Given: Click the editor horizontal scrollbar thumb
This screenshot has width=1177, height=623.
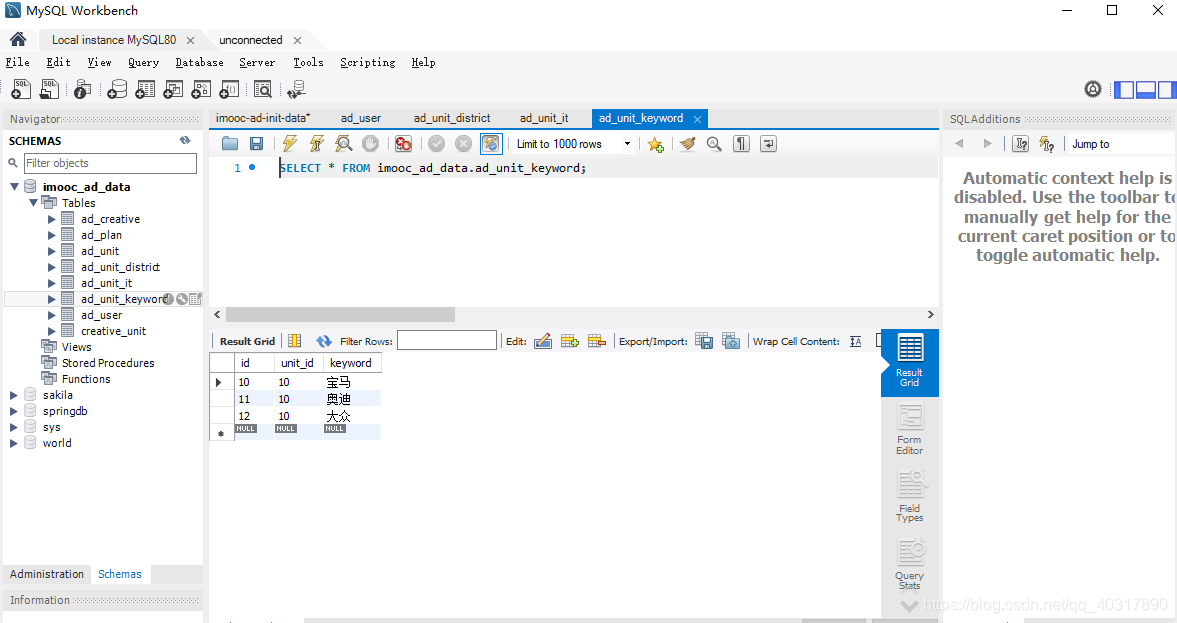Looking at the screenshot, I should pos(340,314).
